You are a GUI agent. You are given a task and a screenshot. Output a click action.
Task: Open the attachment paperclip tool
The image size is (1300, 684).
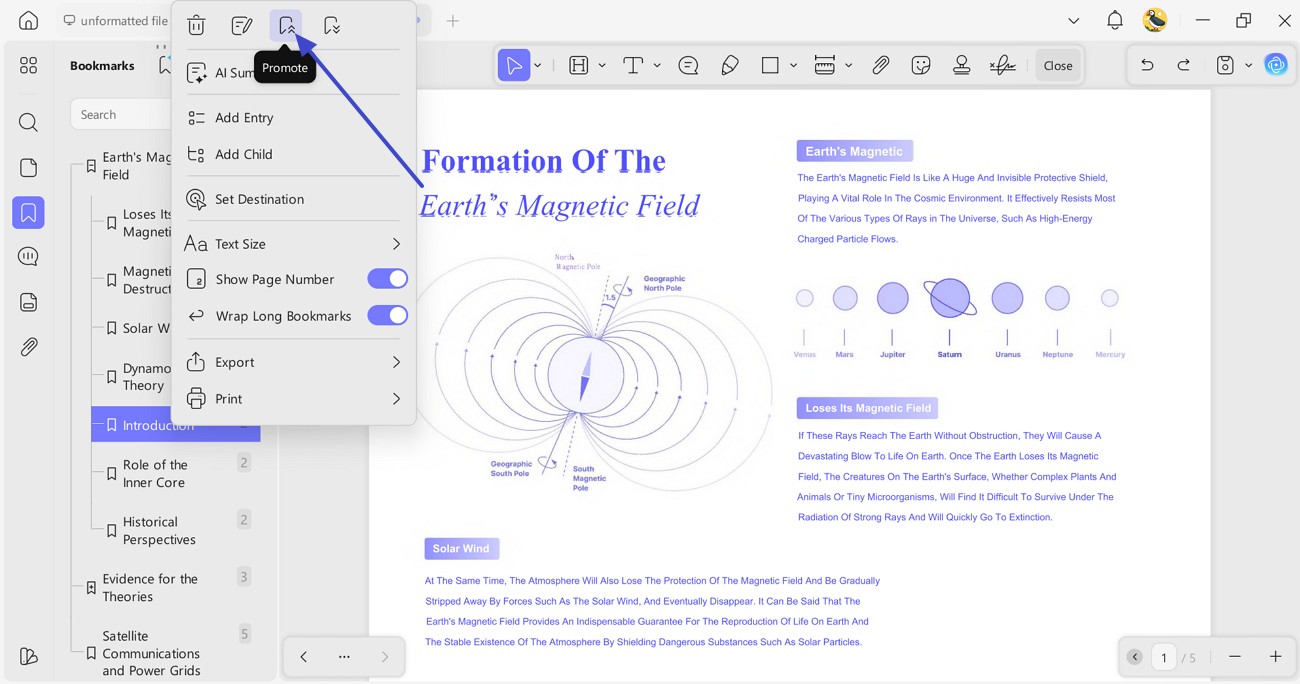[x=880, y=65]
